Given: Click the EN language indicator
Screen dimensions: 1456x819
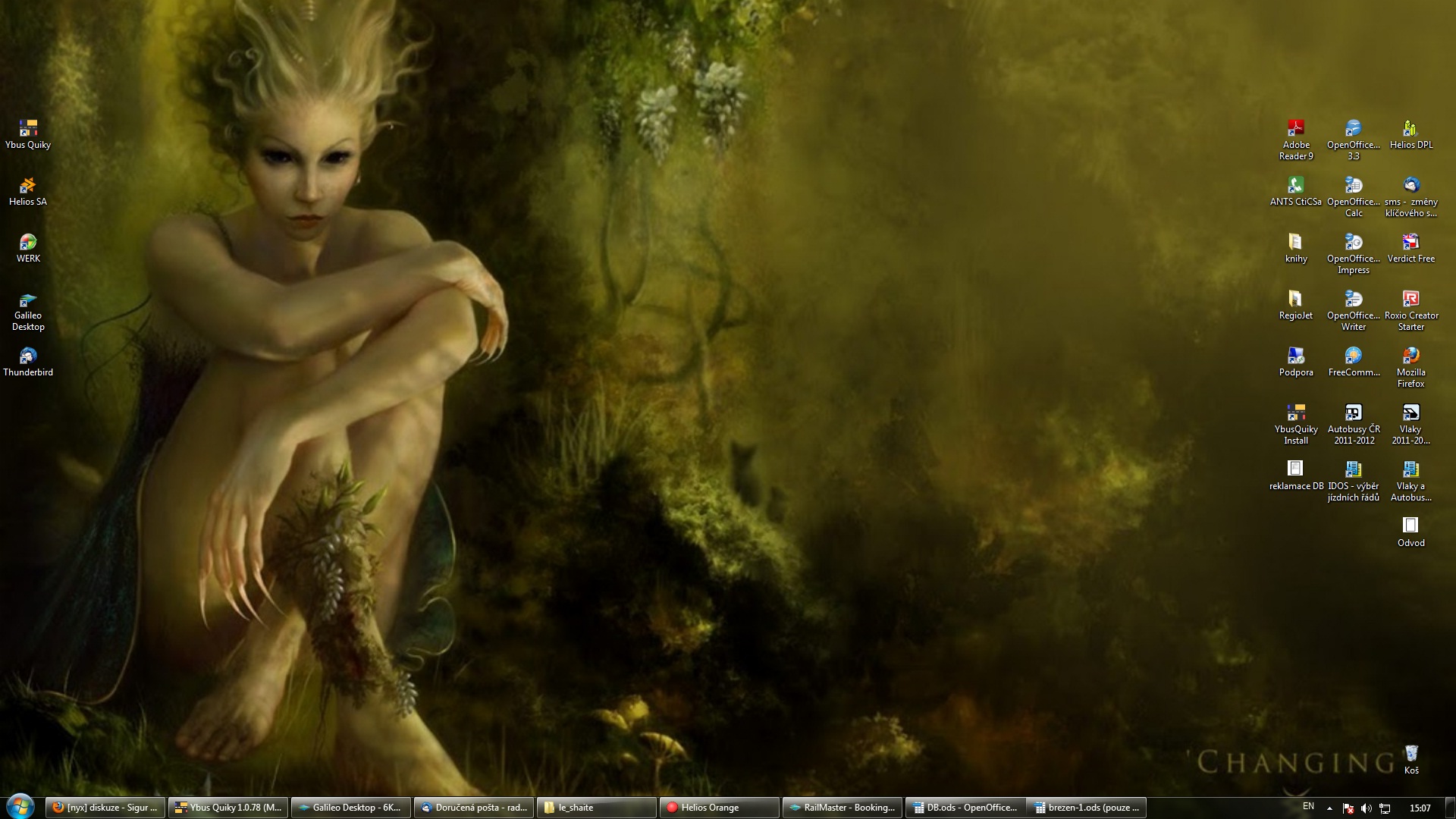Looking at the screenshot, I should 1308,807.
